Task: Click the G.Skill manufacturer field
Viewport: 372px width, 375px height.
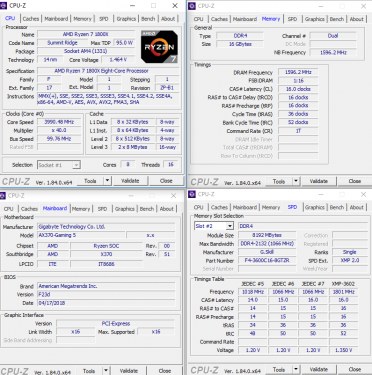Action: pyautogui.click(x=267, y=252)
